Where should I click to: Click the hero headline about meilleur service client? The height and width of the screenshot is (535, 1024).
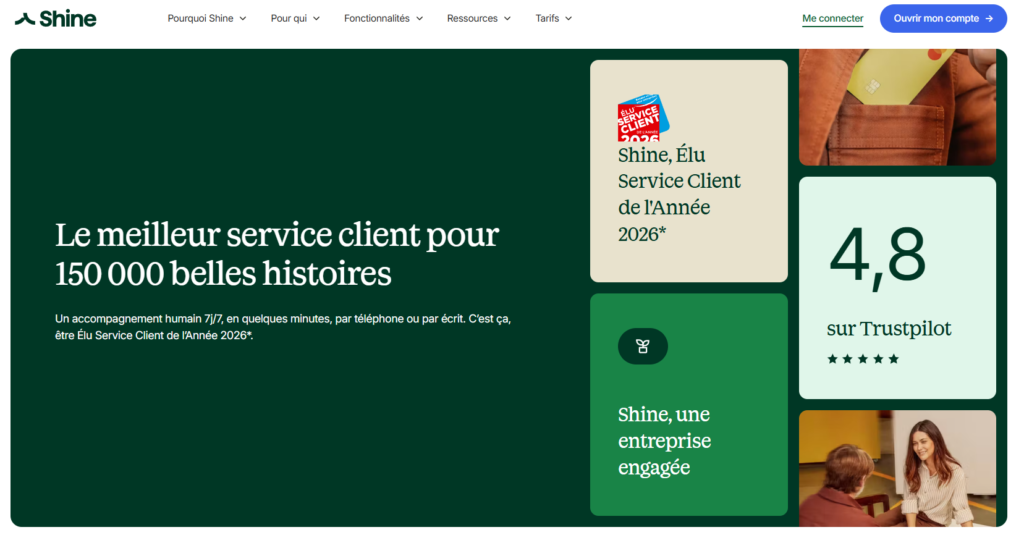pos(277,254)
